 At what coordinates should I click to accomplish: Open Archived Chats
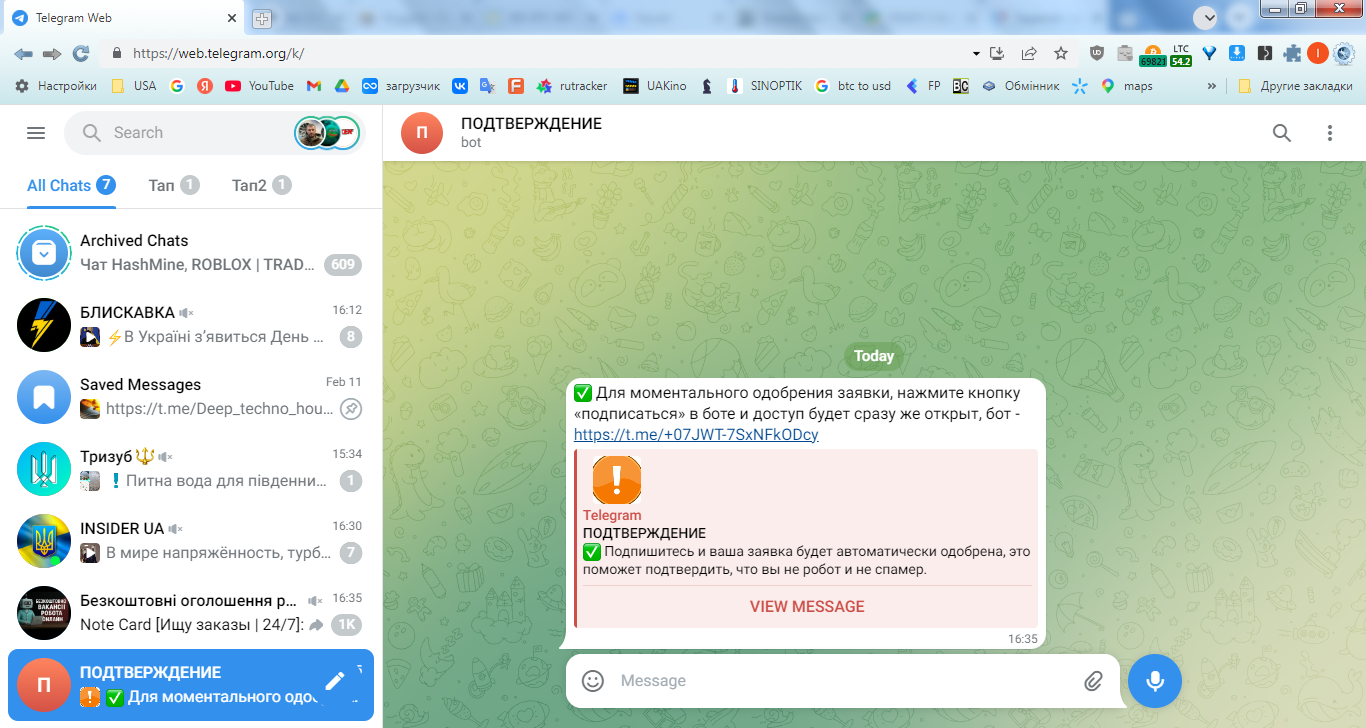click(191, 253)
